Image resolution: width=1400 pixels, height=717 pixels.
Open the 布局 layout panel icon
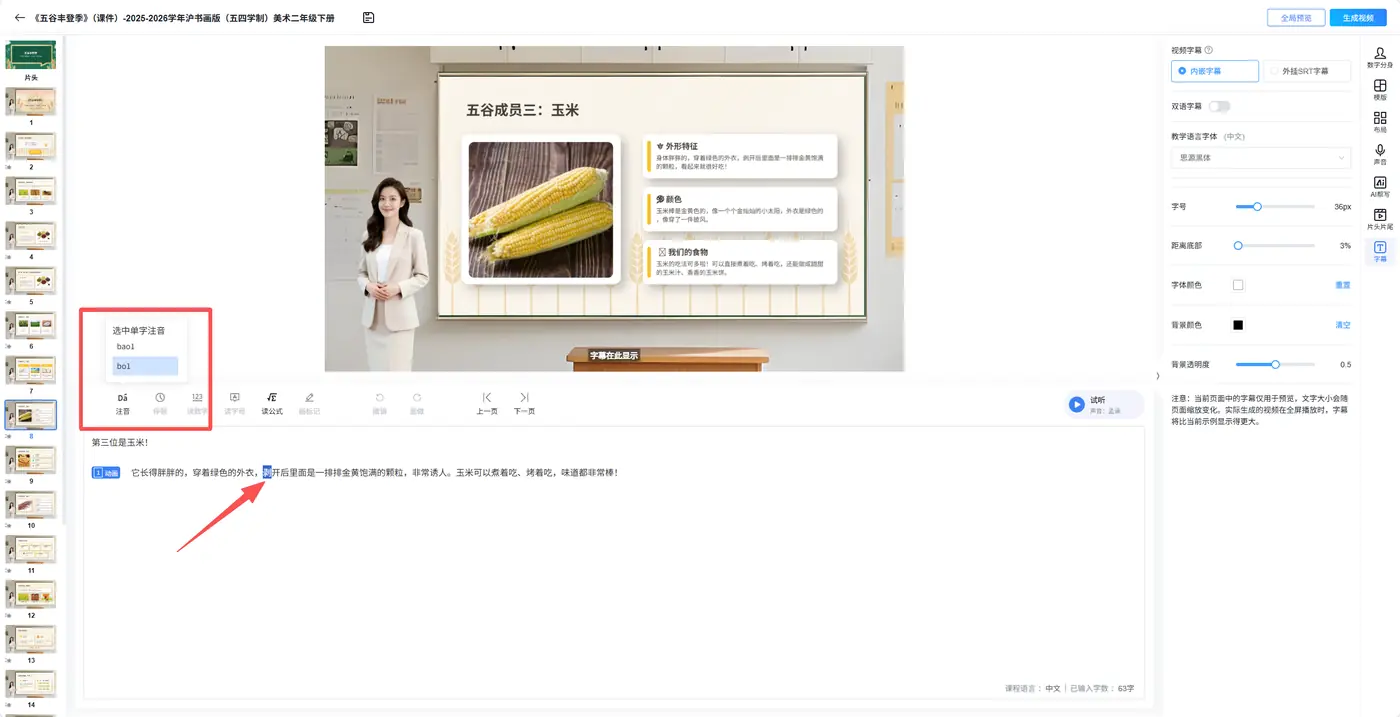[x=1380, y=122]
